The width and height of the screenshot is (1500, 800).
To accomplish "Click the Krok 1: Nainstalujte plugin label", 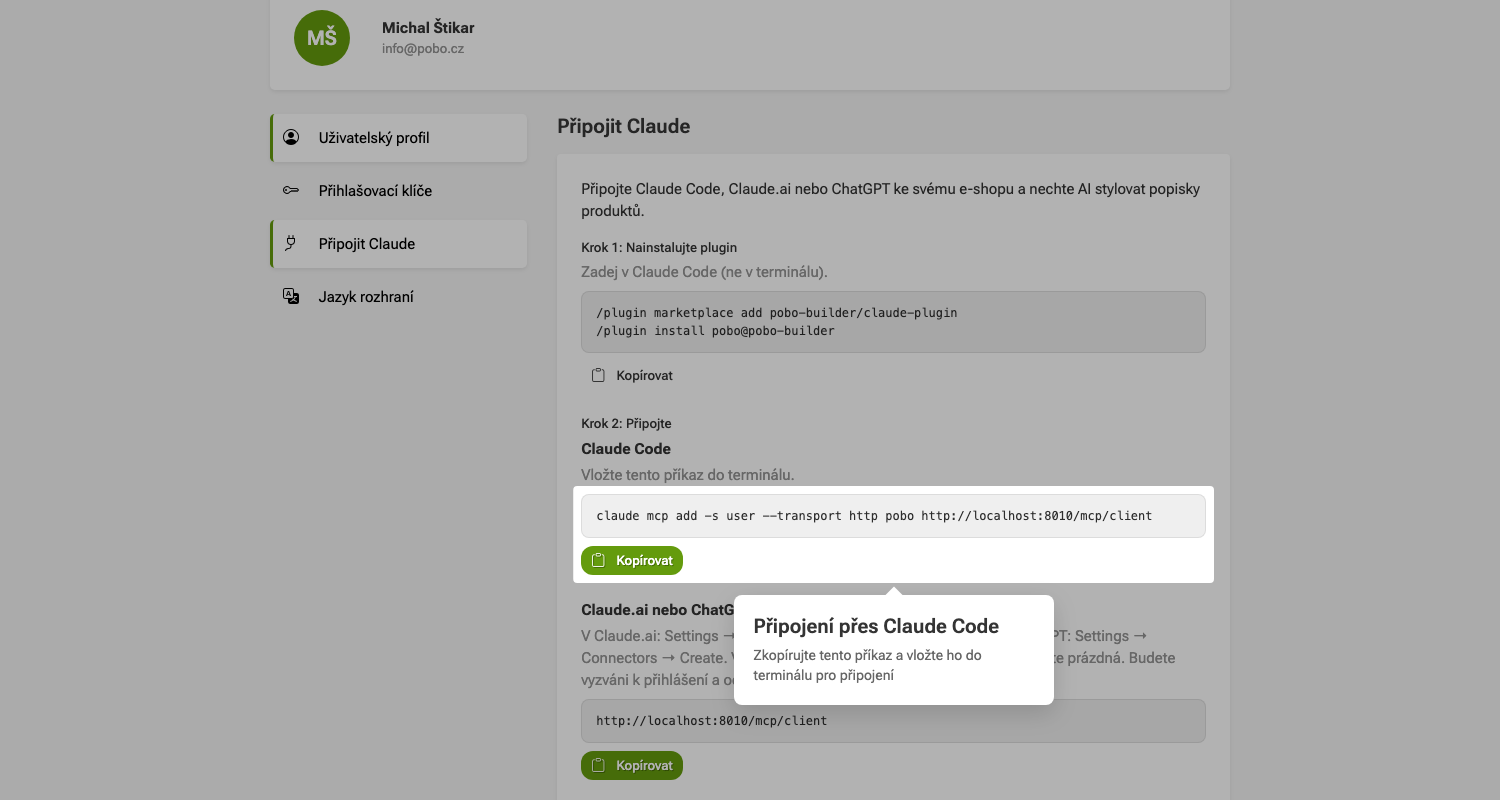I will point(659,247).
